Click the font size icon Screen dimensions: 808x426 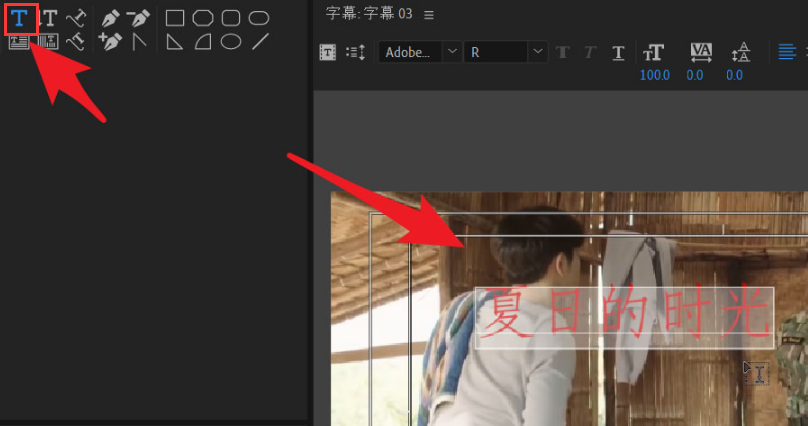(653, 52)
